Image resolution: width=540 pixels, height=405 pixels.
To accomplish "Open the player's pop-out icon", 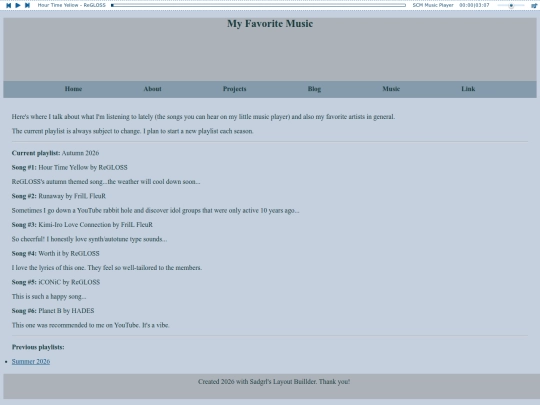I will click(533, 6).
